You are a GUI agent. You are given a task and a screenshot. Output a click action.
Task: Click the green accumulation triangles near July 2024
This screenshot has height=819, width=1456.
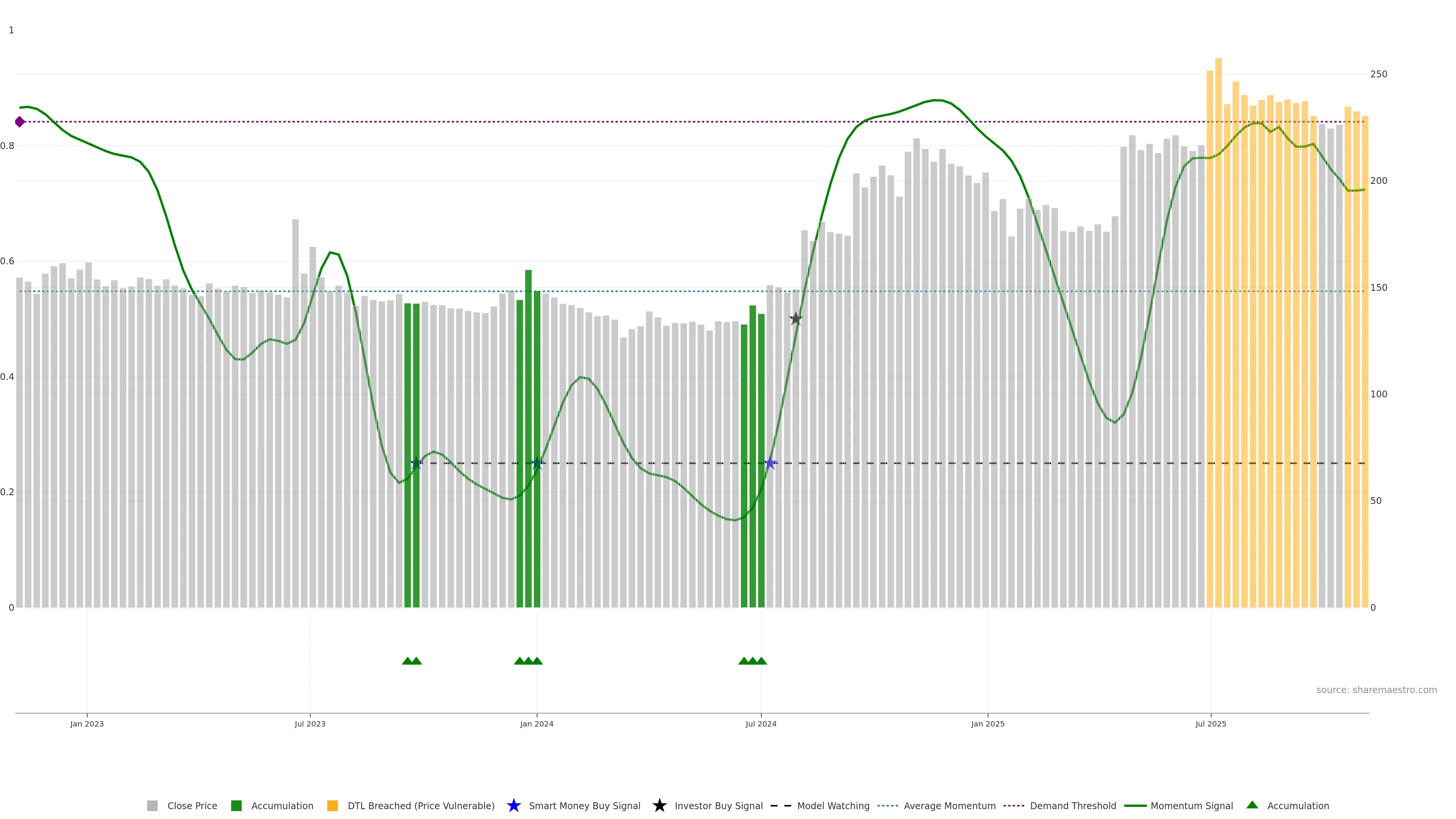(752, 661)
